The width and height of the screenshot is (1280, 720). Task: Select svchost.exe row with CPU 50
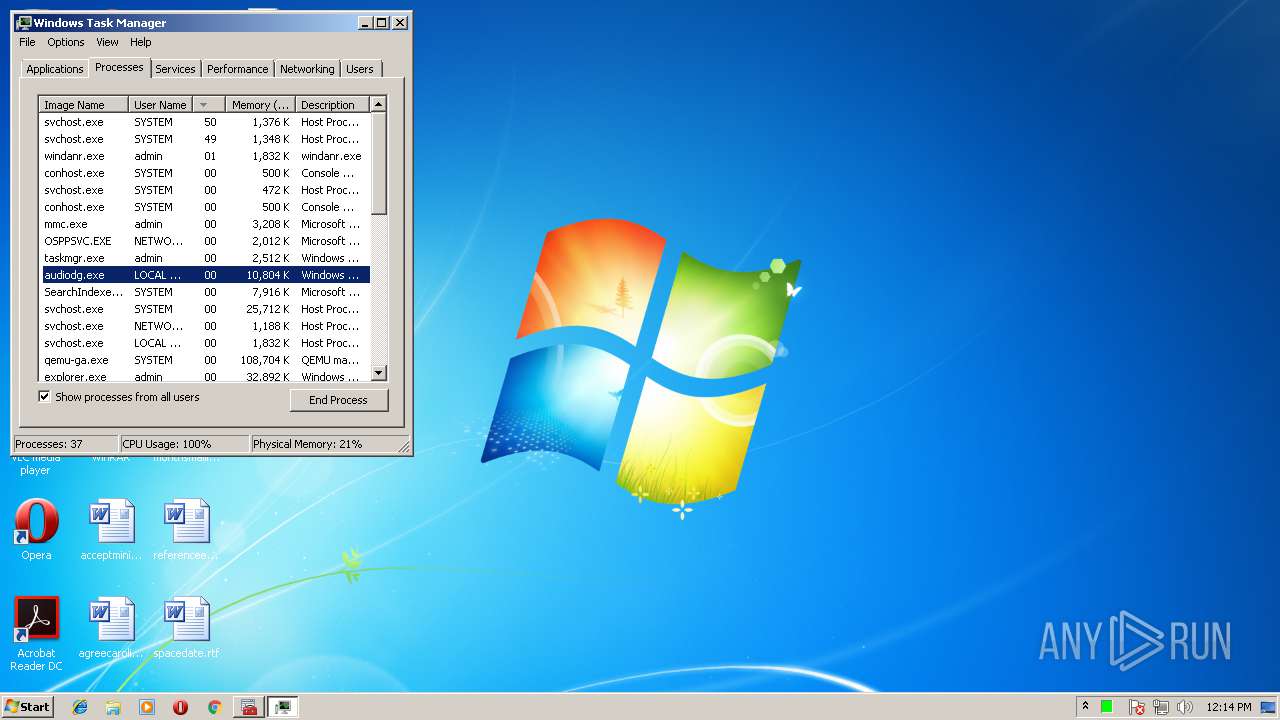tap(205, 122)
